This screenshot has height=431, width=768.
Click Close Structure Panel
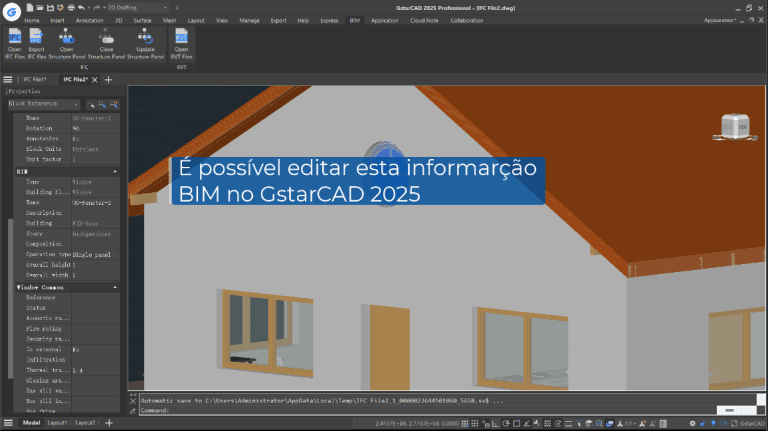(x=106, y=44)
